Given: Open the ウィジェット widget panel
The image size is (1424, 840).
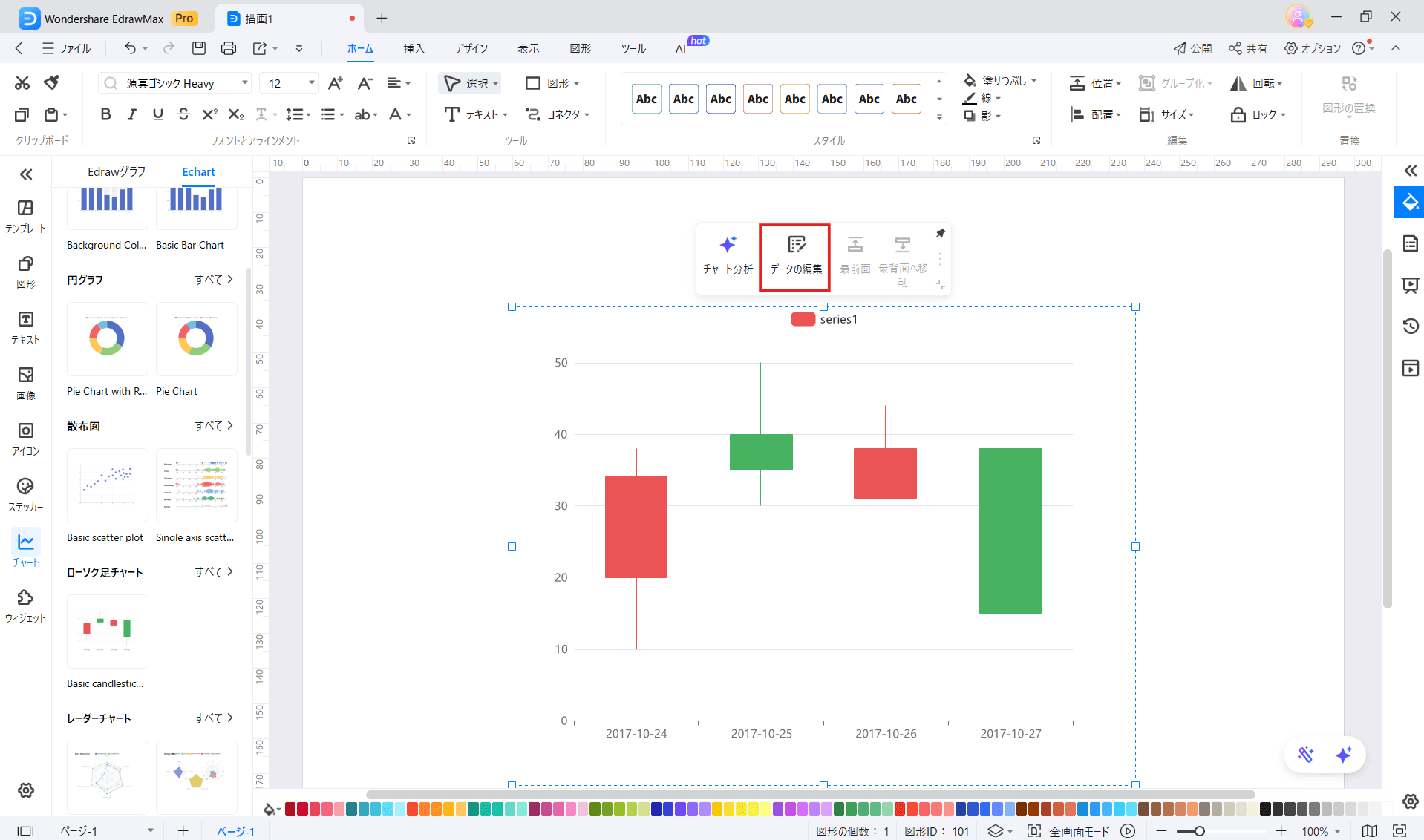Looking at the screenshot, I should [25, 606].
